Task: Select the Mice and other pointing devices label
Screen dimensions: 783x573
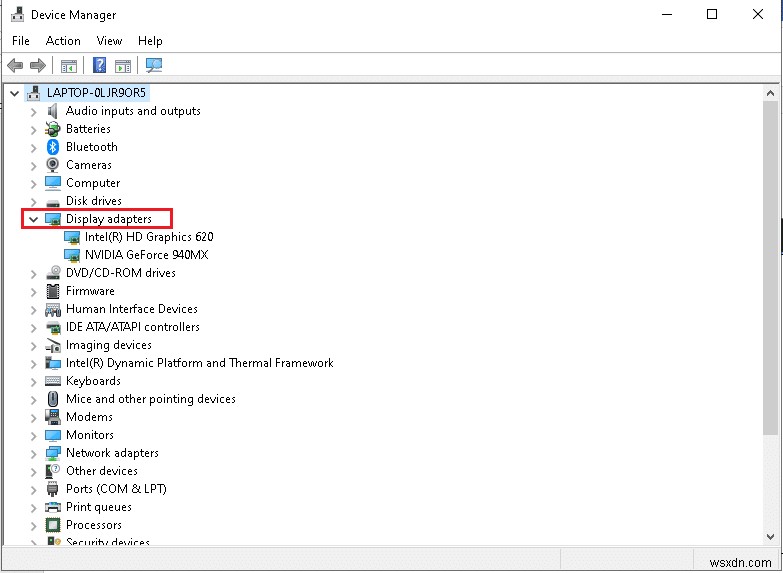Action: coord(151,399)
